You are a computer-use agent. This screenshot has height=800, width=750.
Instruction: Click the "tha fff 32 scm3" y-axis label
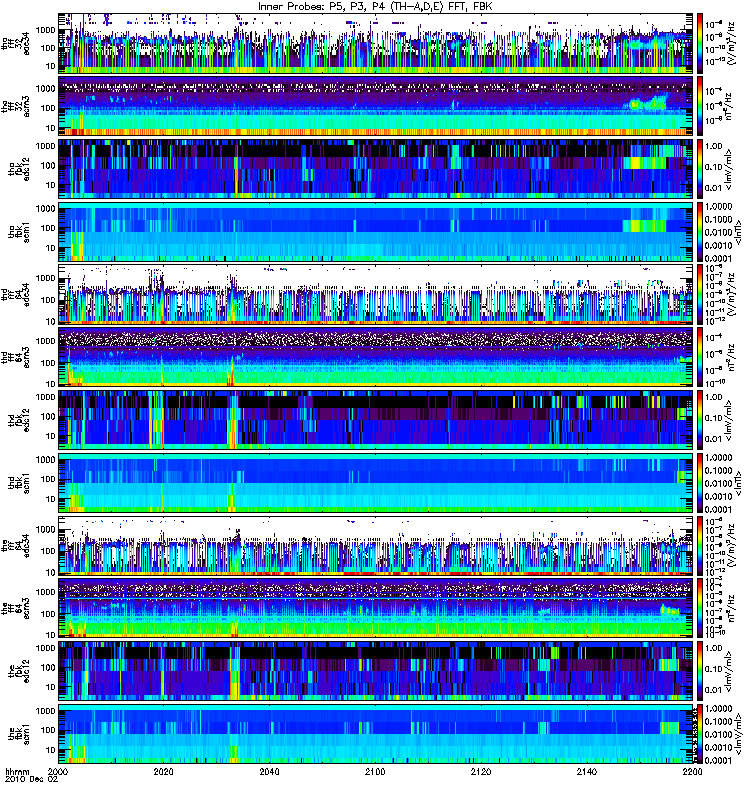coord(15,106)
